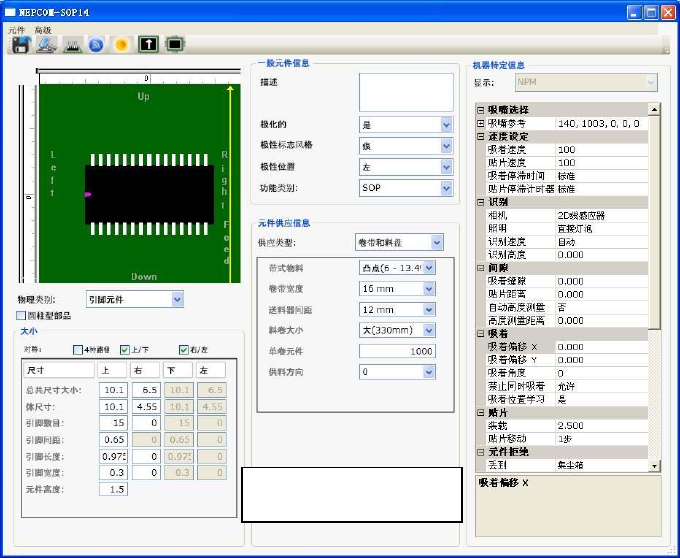Click the black up-arrow toolbar icon
Image resolution: width=680 pixels, height=558 pixels.
pos(148,45)
